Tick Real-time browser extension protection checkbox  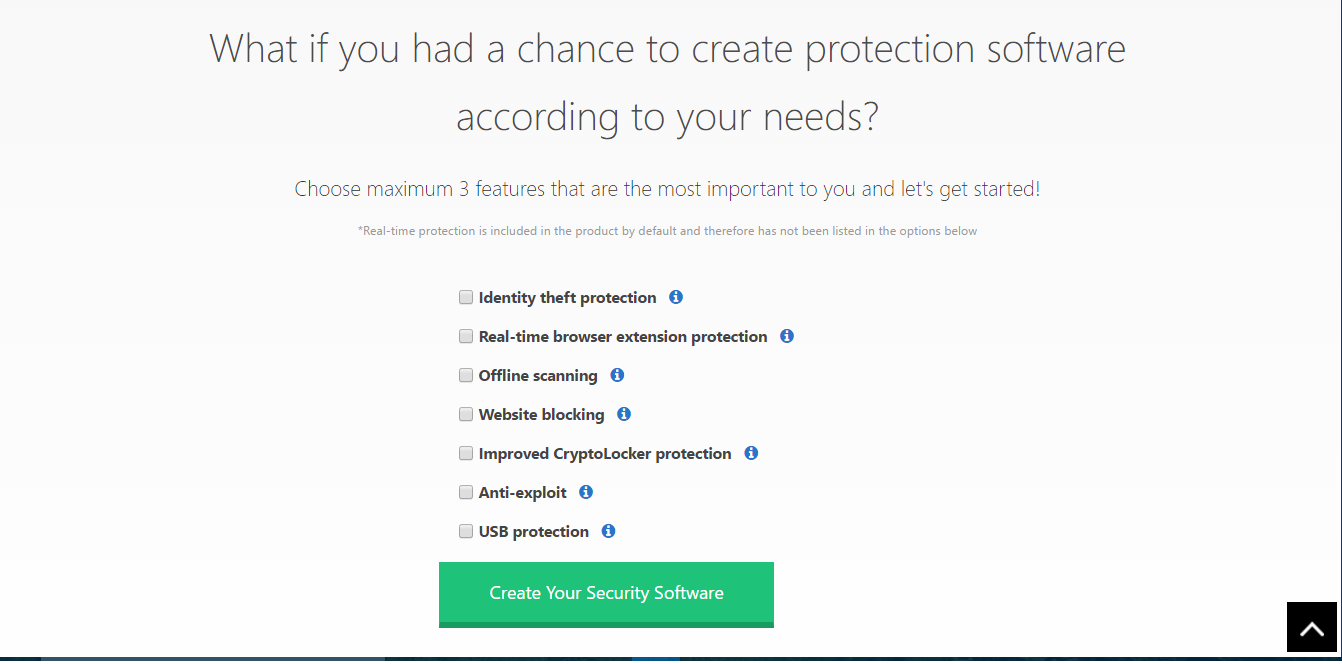[466, 336]
